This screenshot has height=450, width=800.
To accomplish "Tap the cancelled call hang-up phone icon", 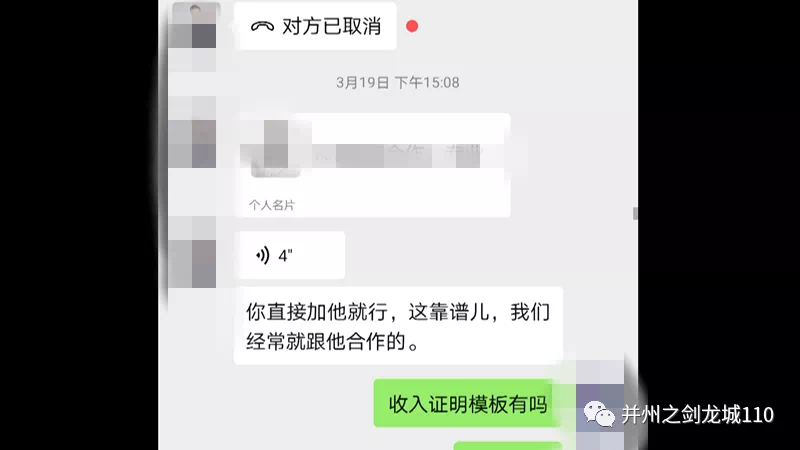I will pyautogui.click(x=262, y=27).
